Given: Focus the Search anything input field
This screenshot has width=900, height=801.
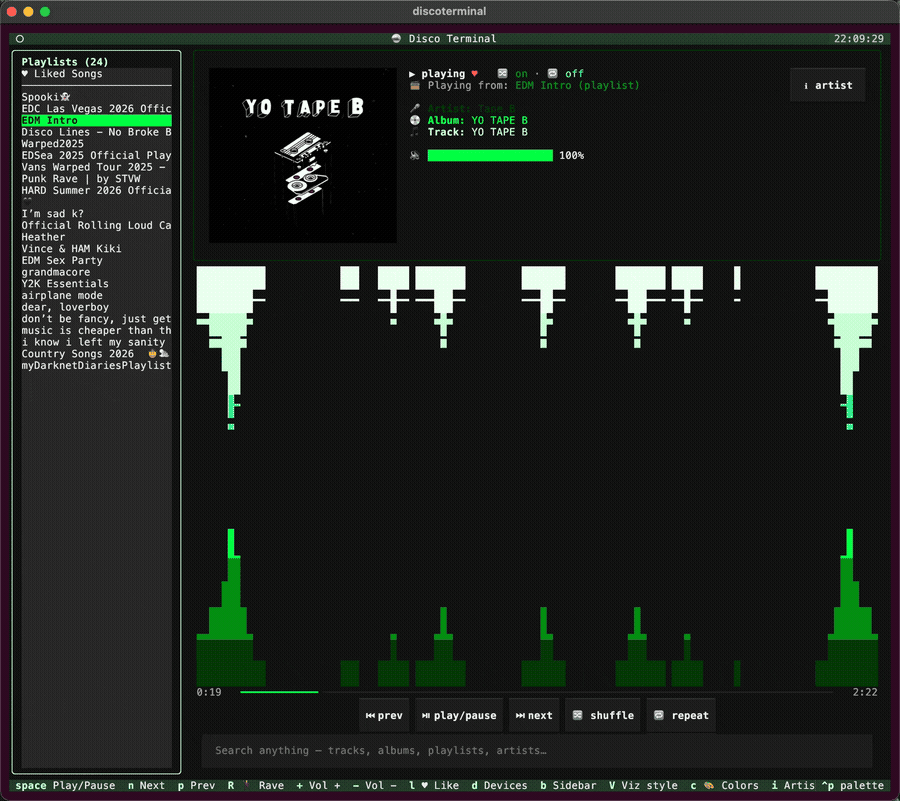Looking at the screenshot, I should tap(537, 751).
